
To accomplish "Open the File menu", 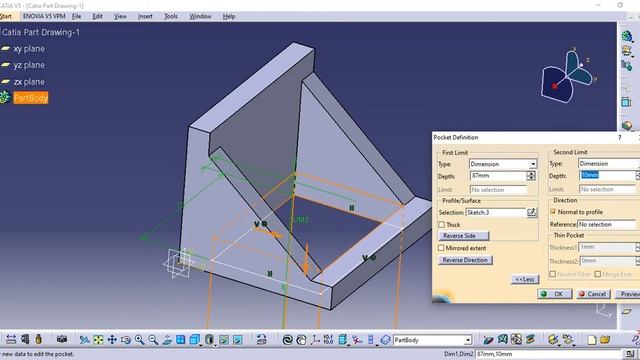I will tap(77, 16).
